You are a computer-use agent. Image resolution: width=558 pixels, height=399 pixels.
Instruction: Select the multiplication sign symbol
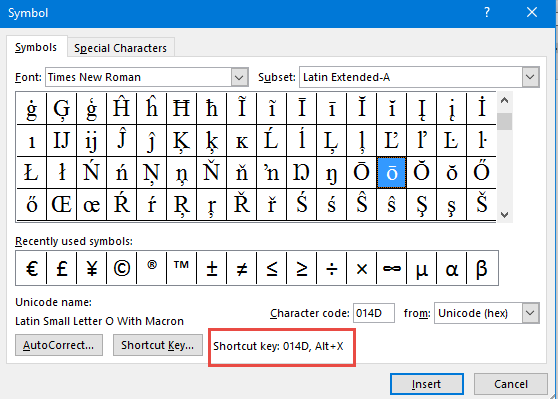362,268
